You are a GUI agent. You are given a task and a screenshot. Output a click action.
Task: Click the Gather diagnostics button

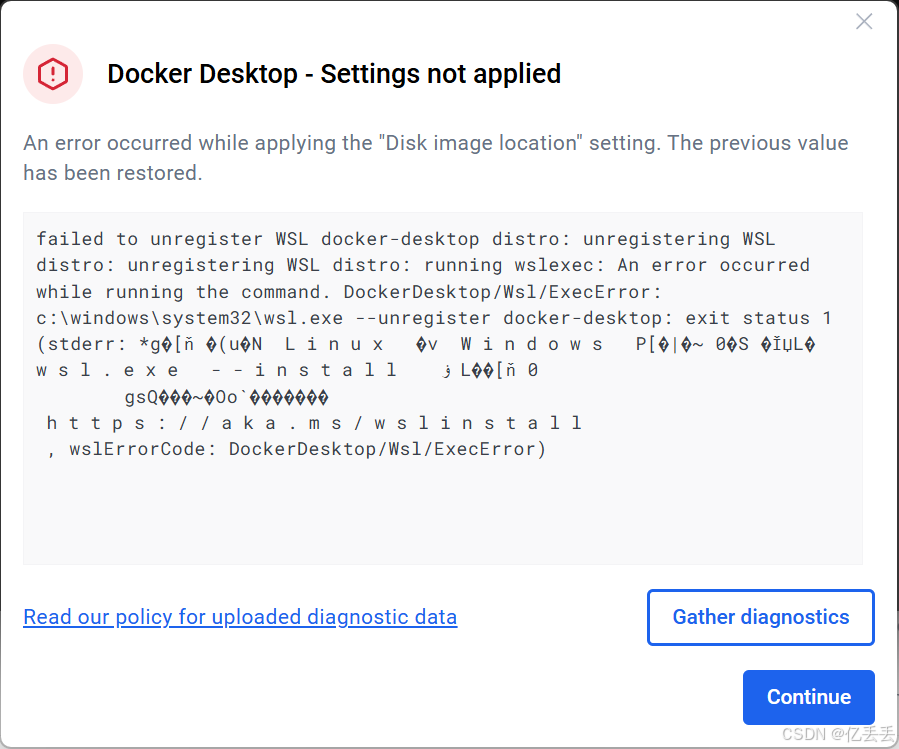(x=760, y=617)
